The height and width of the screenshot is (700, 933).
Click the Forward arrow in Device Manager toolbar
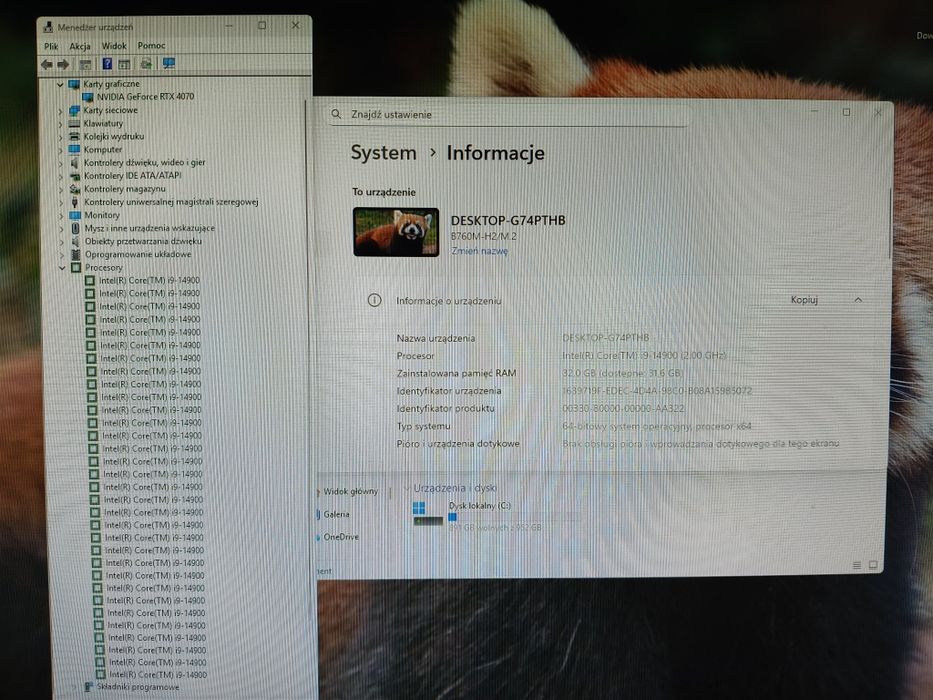63,64
